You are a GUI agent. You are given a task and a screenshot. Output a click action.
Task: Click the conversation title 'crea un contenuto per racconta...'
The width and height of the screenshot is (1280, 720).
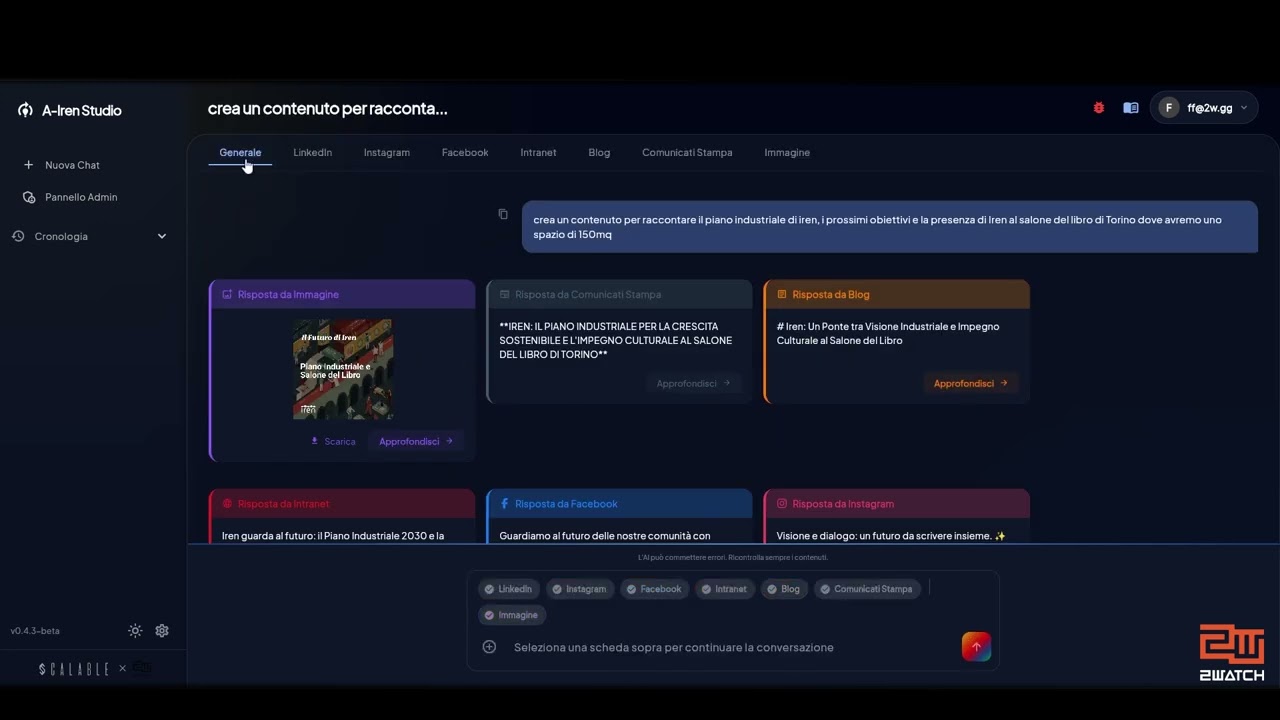[x=328, y=108]
